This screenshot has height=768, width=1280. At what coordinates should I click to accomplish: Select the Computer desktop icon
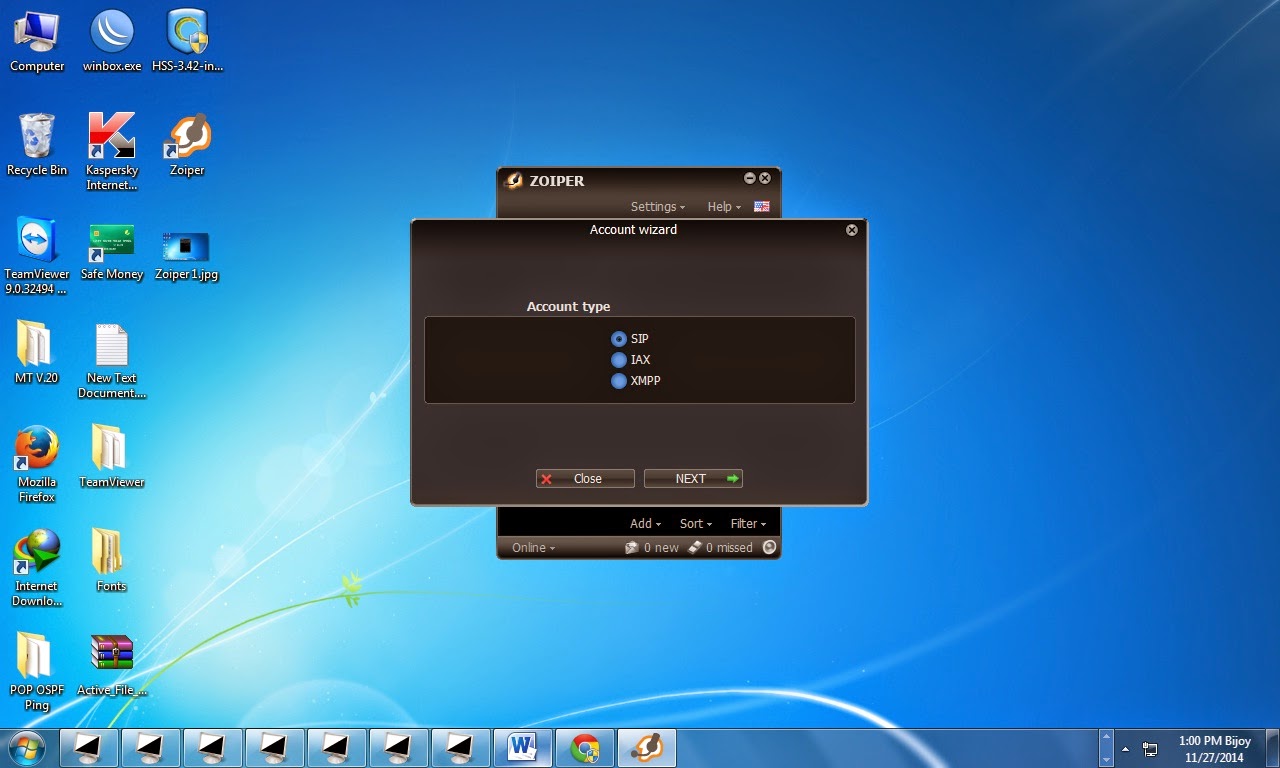pyautogui.click(x=37, y=41)
